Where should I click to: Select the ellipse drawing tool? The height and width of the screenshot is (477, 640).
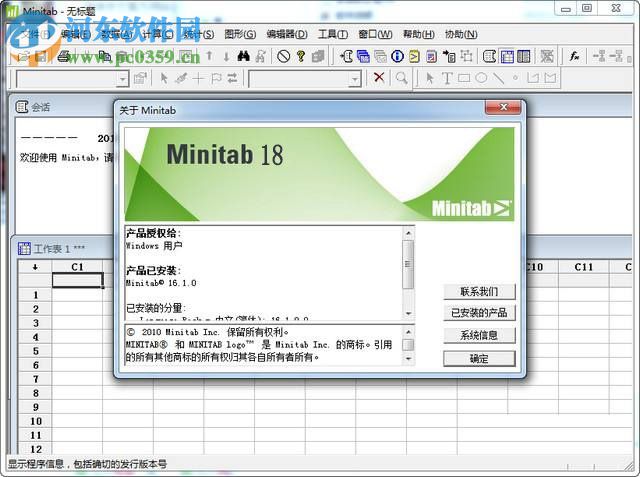coord(481,78)
